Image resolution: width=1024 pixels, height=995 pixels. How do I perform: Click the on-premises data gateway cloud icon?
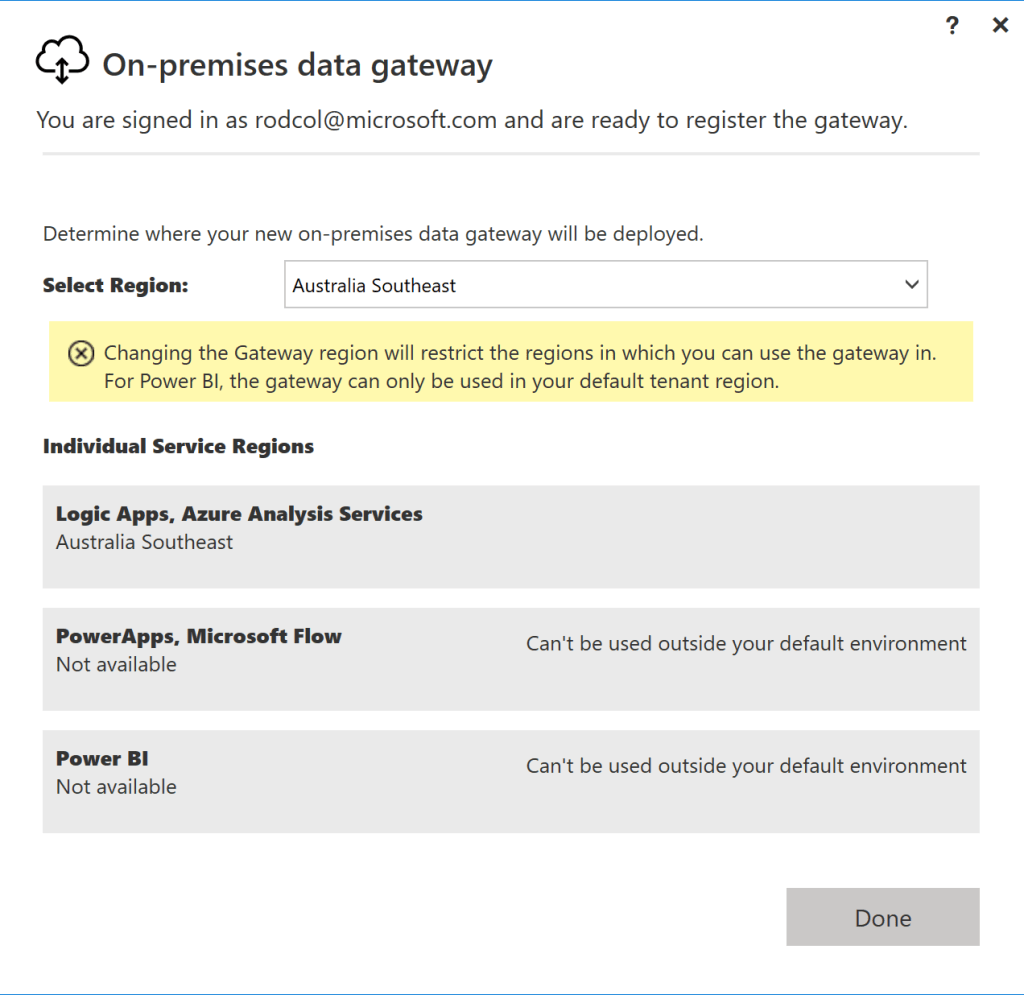61,61
